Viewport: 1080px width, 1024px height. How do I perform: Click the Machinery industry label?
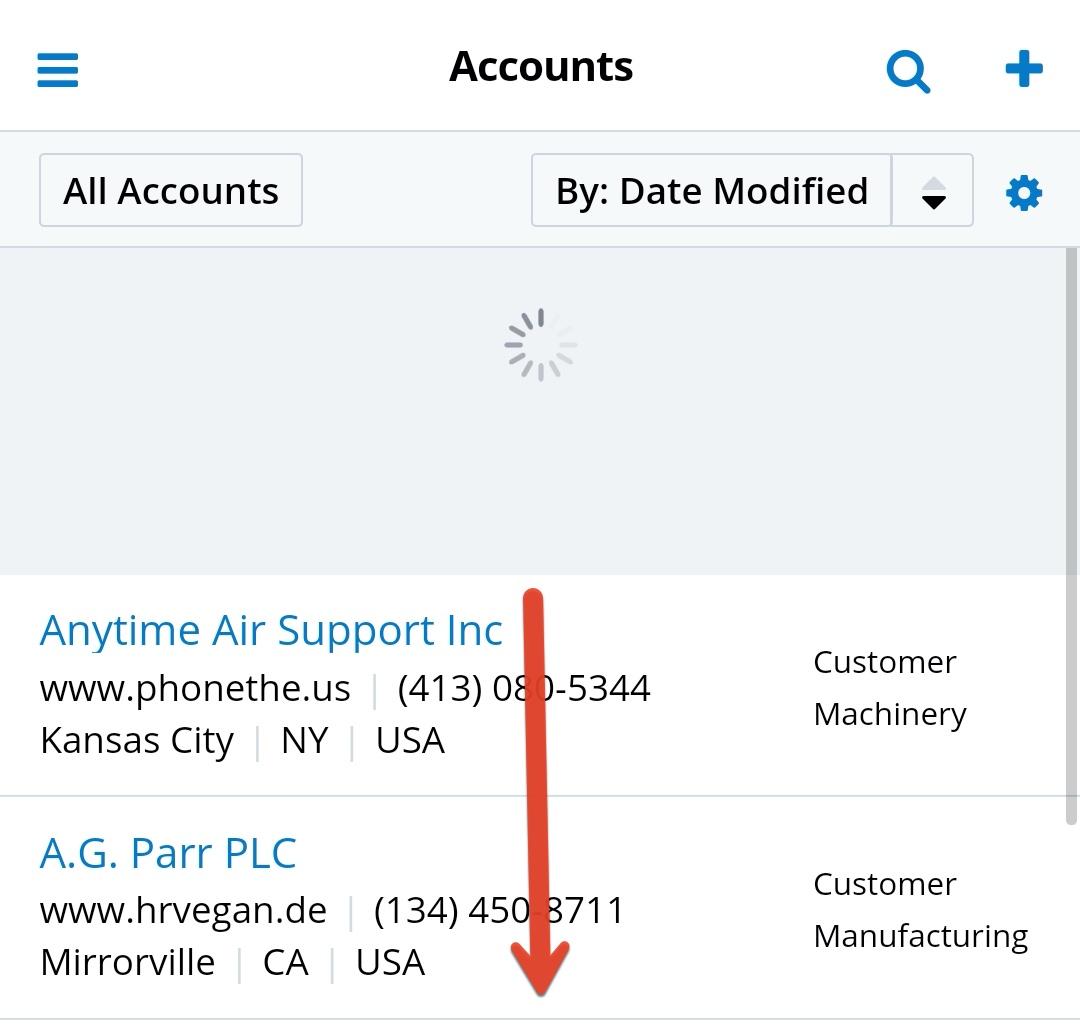[x=889, y=714]
